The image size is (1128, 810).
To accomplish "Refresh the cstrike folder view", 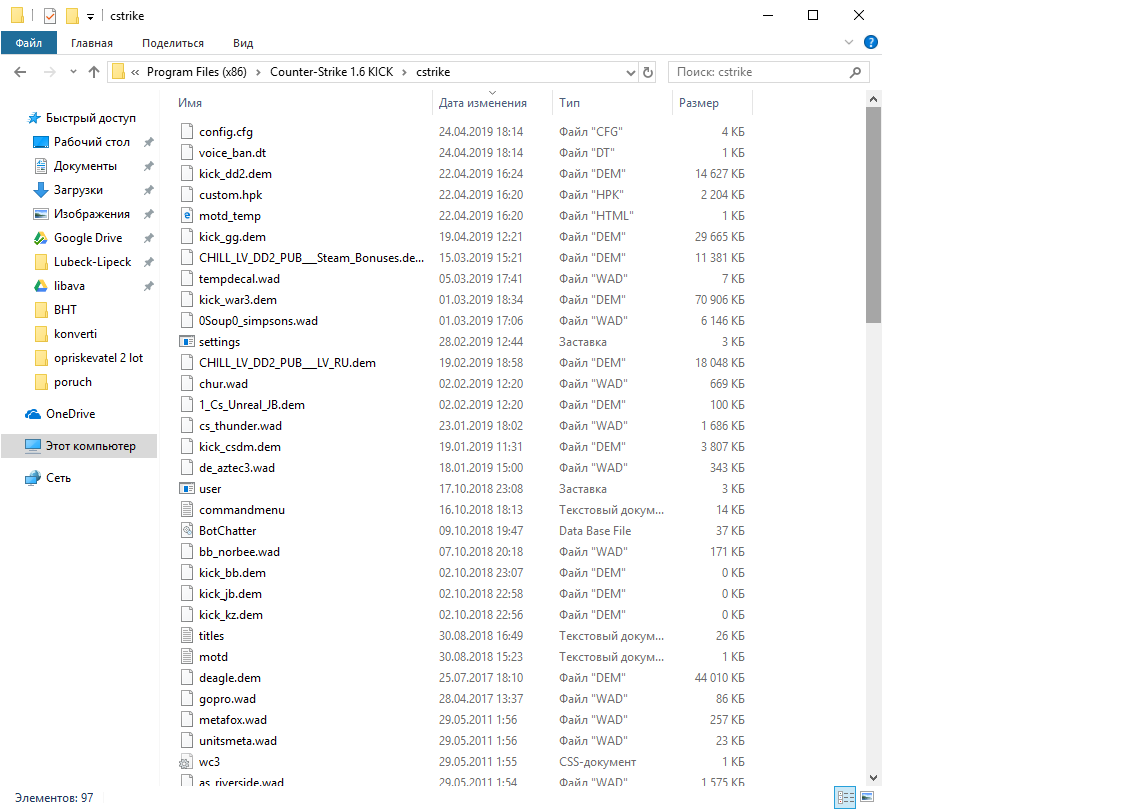I will [x=647, y=72].
